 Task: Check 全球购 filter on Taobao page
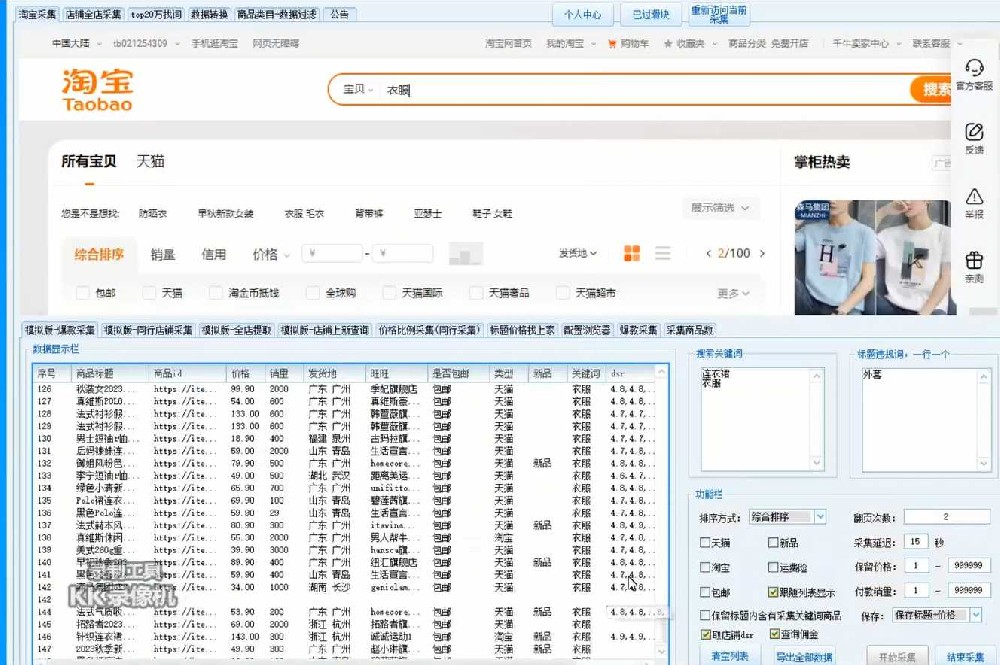(x=312, y=293)
